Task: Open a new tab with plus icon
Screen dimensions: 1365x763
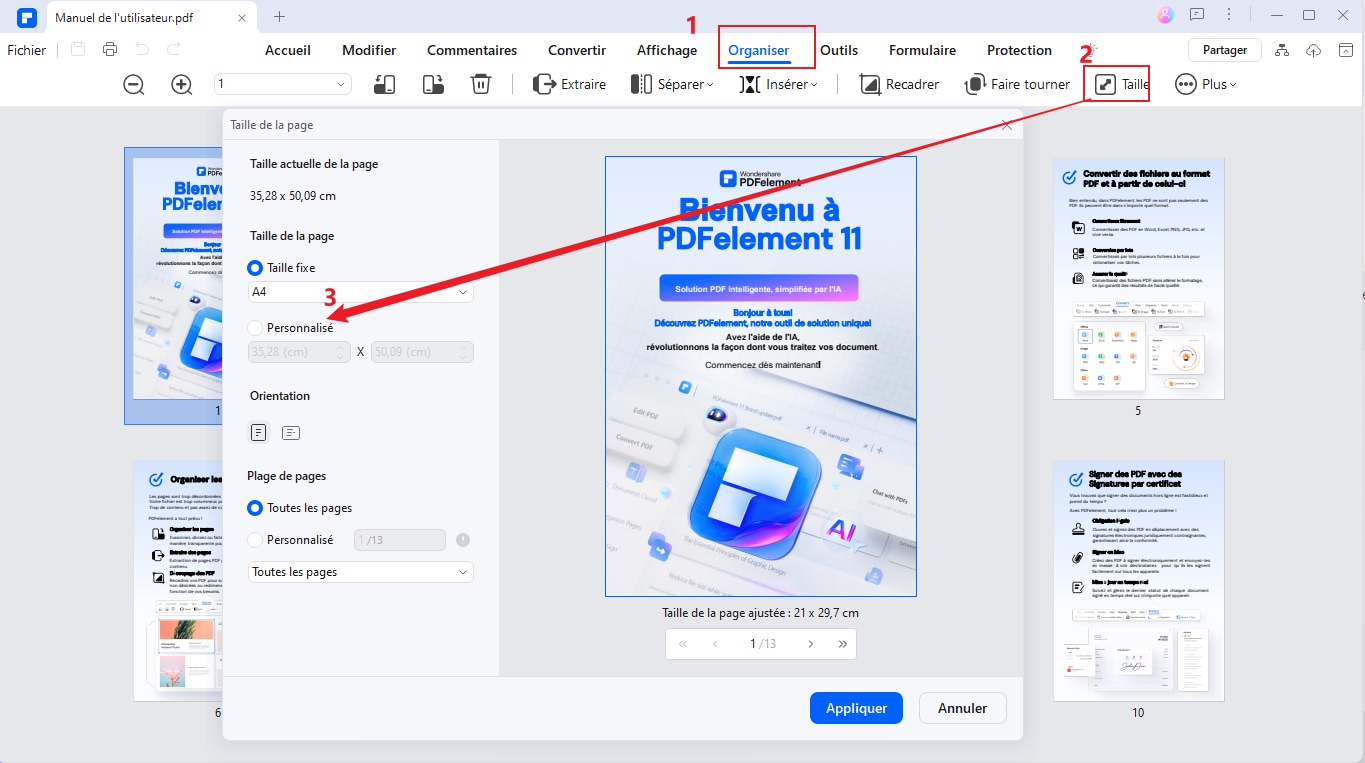Action: (279, 17)
